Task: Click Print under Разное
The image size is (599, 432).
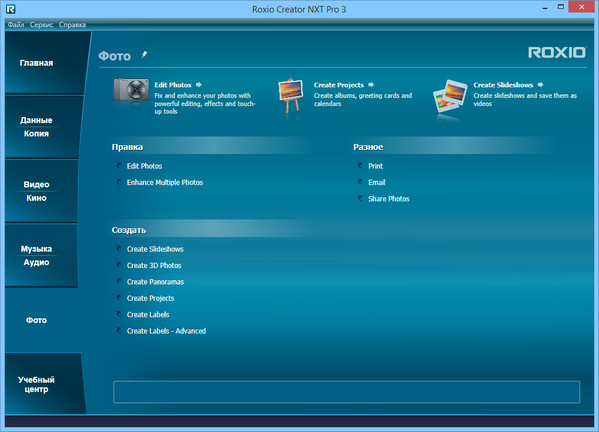Action: (375, 166)
